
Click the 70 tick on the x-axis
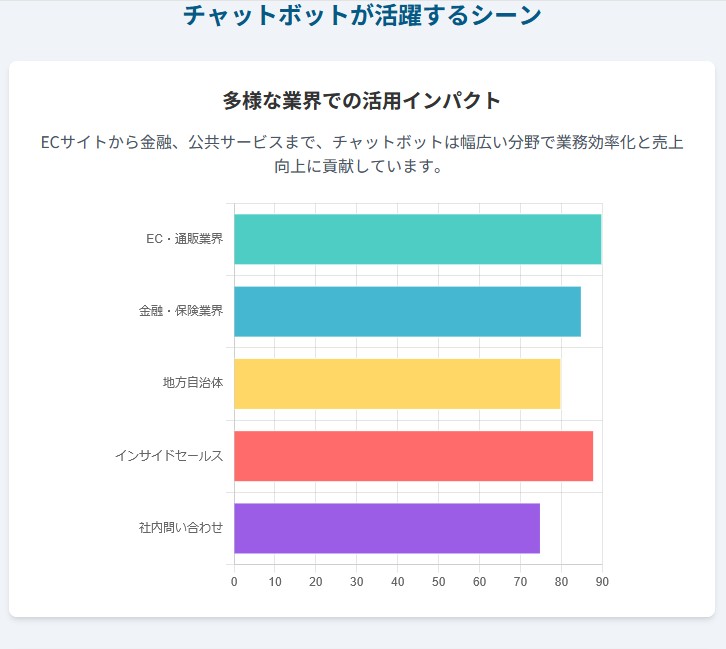pyautogui.click(x=520, y=582)
